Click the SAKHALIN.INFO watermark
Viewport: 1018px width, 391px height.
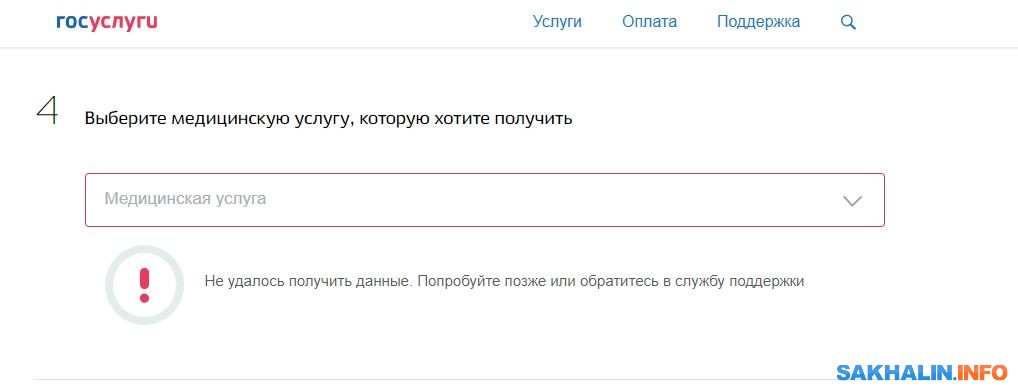point(922,372)
